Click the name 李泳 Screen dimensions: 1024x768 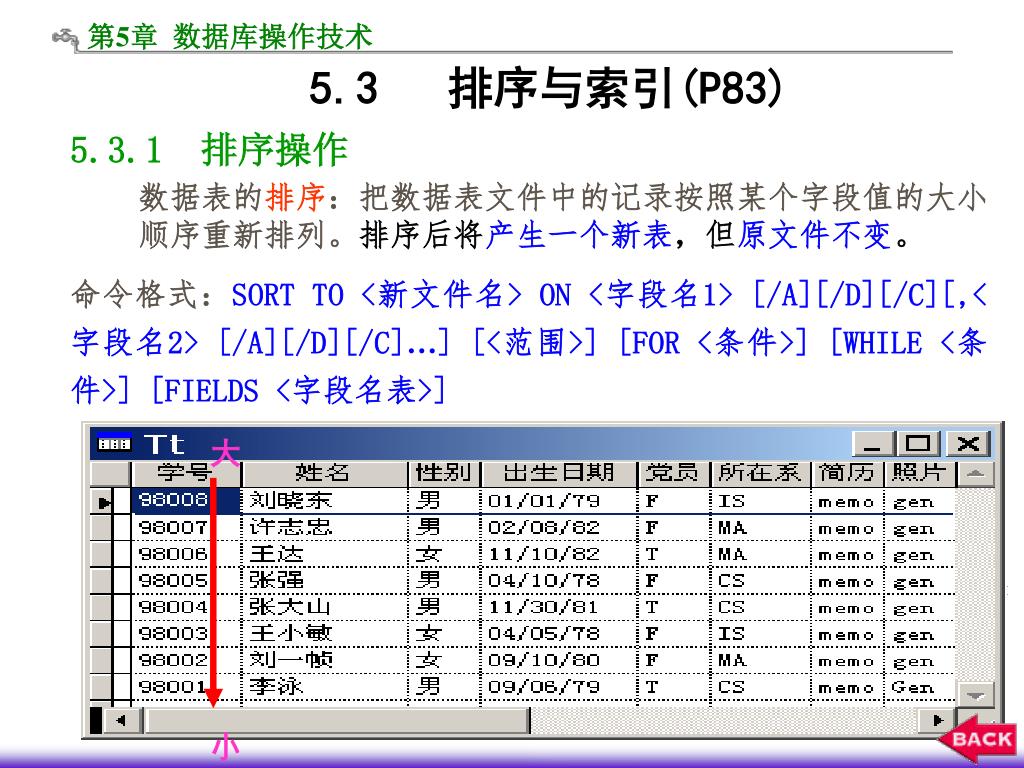pyautogui.click(x=276, y=687)
